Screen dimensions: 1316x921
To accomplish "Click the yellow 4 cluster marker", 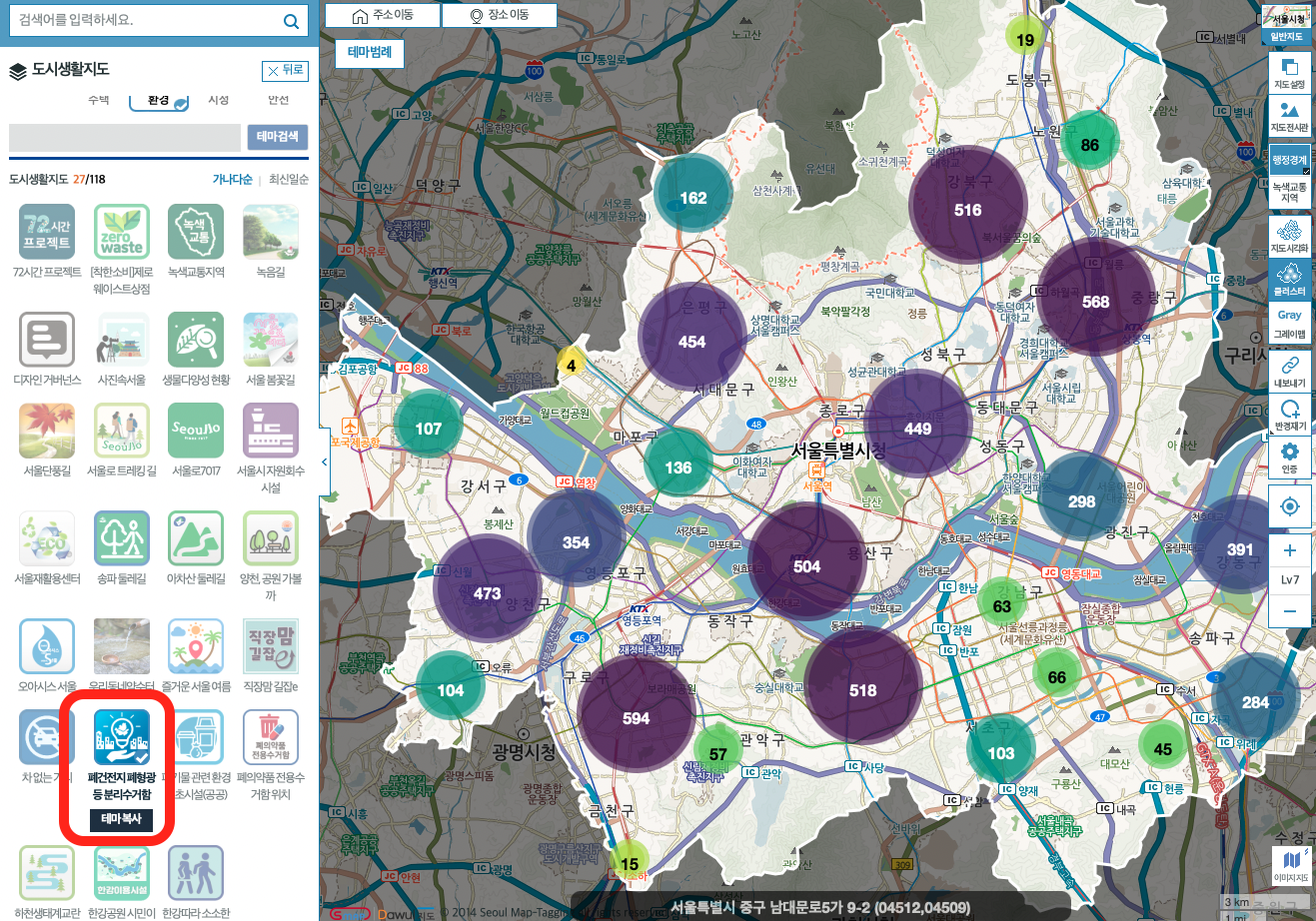I will click(571, 365).
